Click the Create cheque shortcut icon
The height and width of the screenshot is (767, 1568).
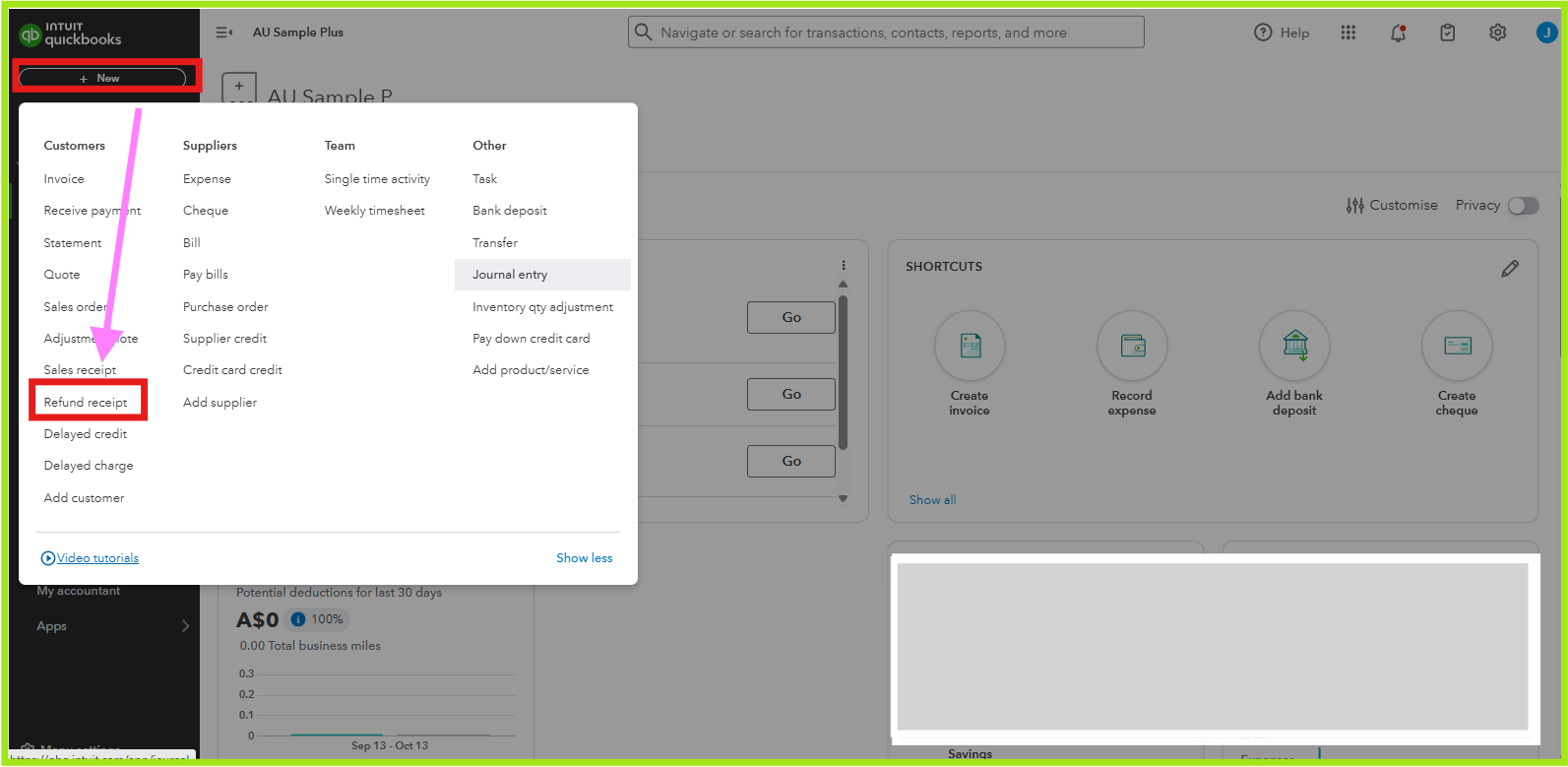coord(1457,346)
